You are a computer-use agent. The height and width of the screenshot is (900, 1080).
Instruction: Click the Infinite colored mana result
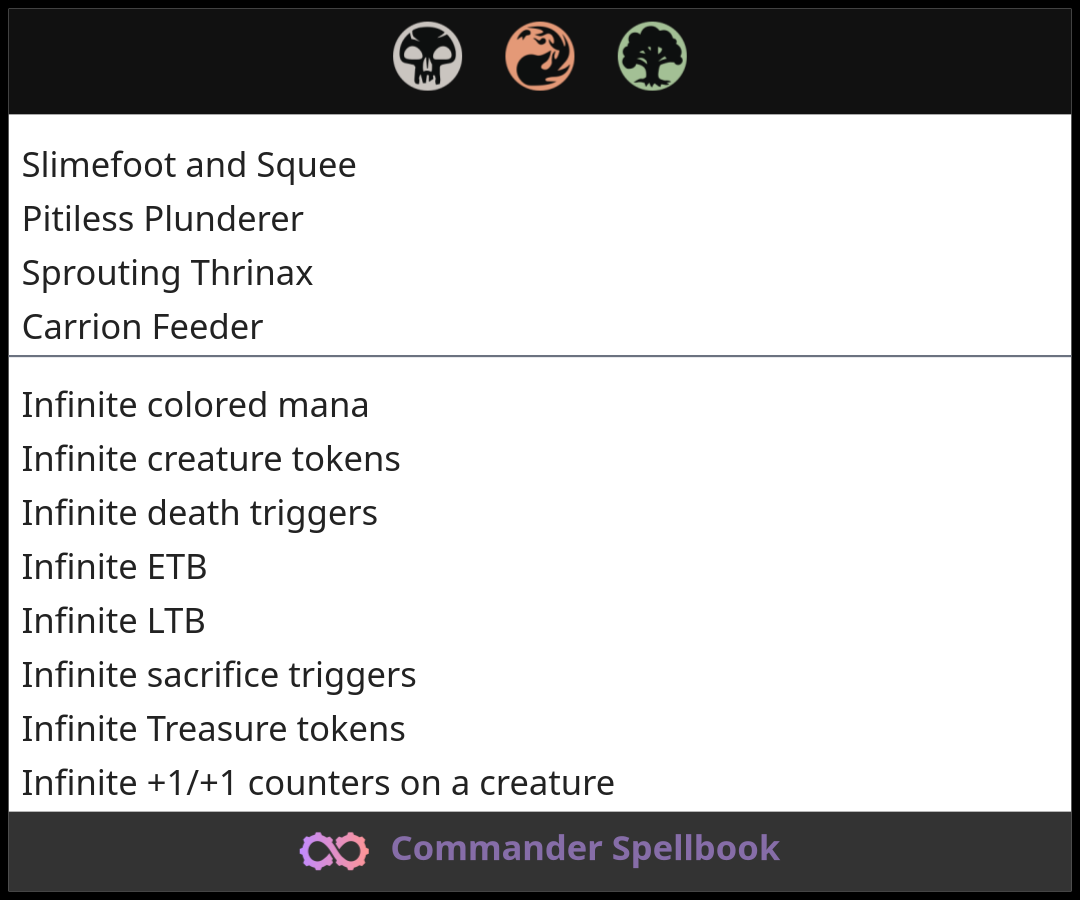[196, 405]
